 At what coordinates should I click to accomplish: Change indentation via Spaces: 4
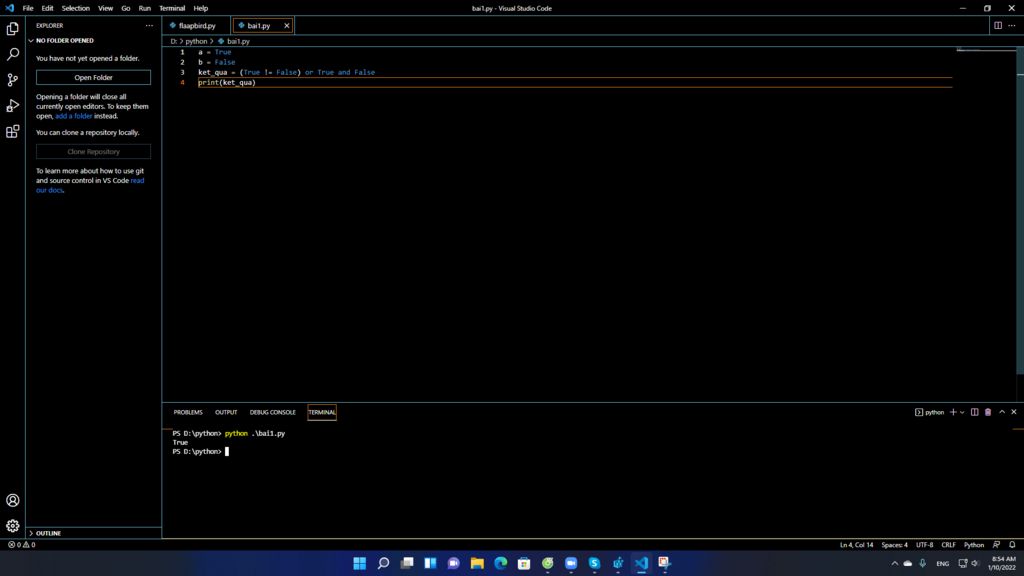(x=894, y=545)
